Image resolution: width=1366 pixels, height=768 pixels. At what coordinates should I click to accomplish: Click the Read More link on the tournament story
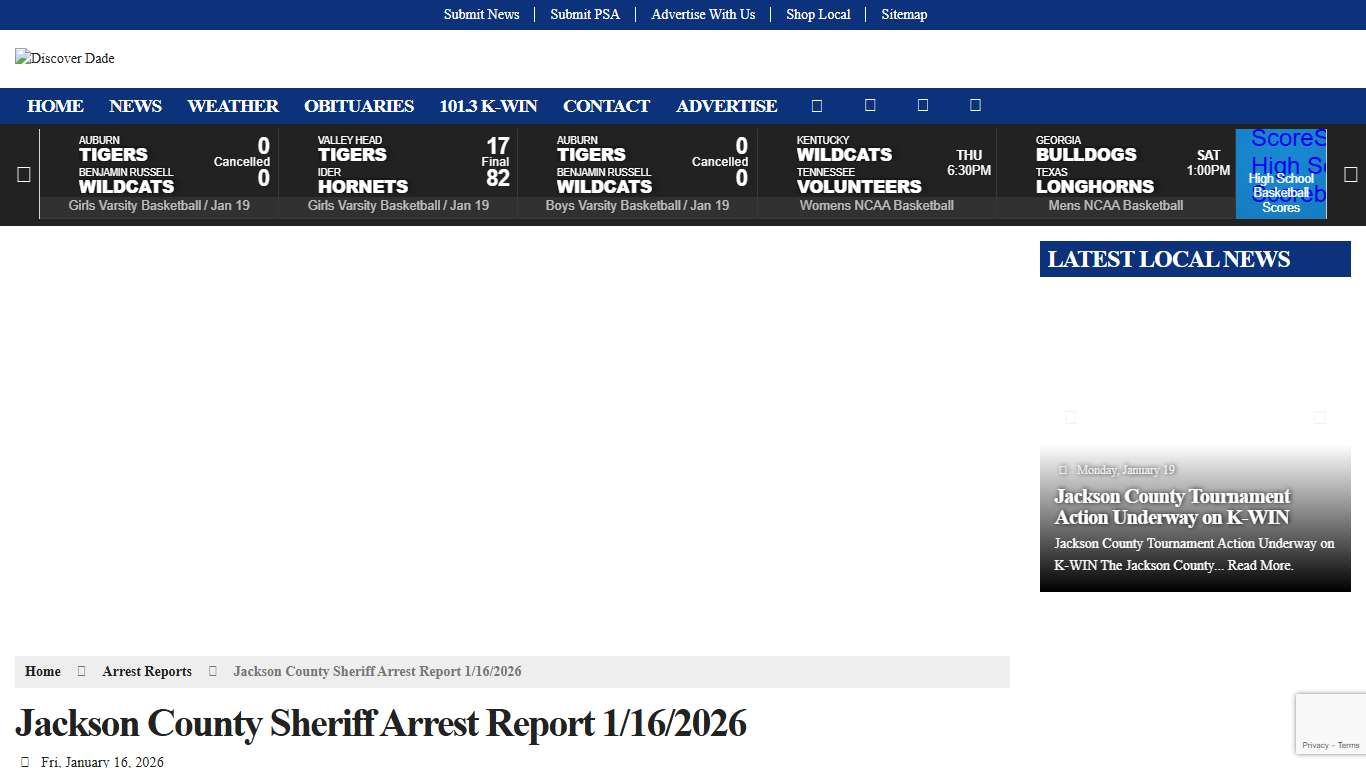tap(1259, 565)
